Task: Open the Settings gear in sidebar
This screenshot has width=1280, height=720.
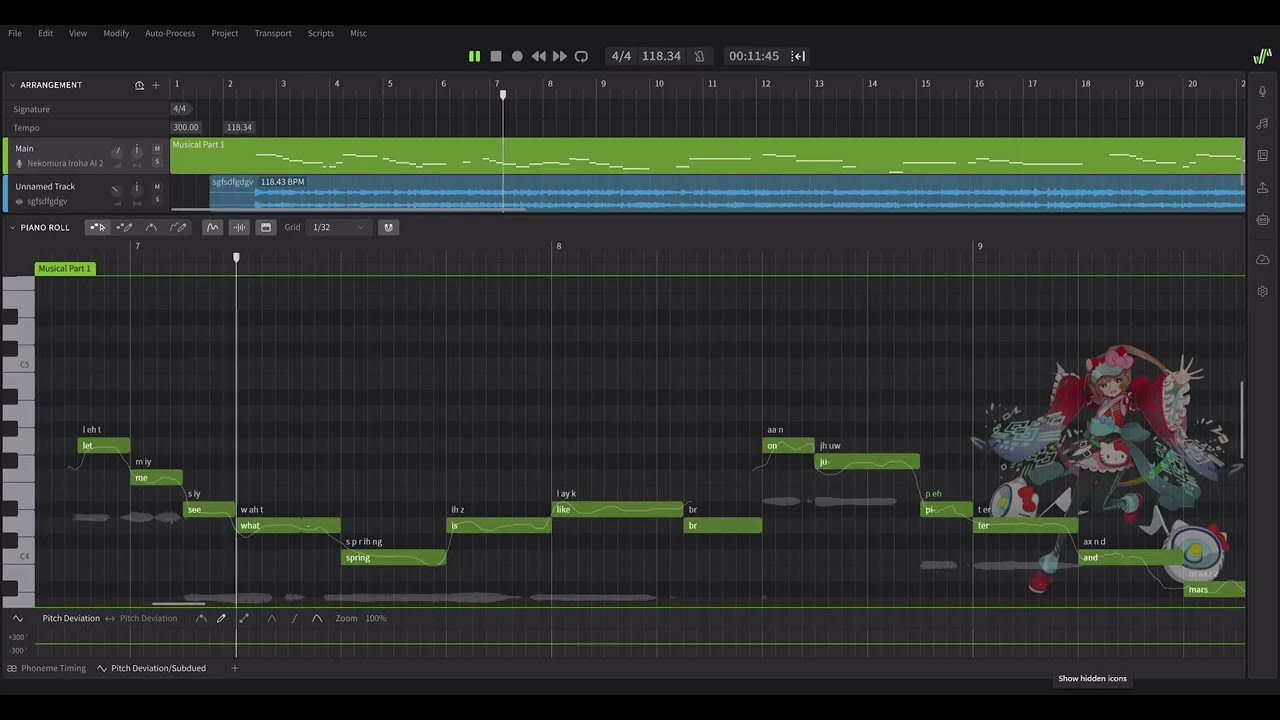Action: click(x=1263, y=291)
